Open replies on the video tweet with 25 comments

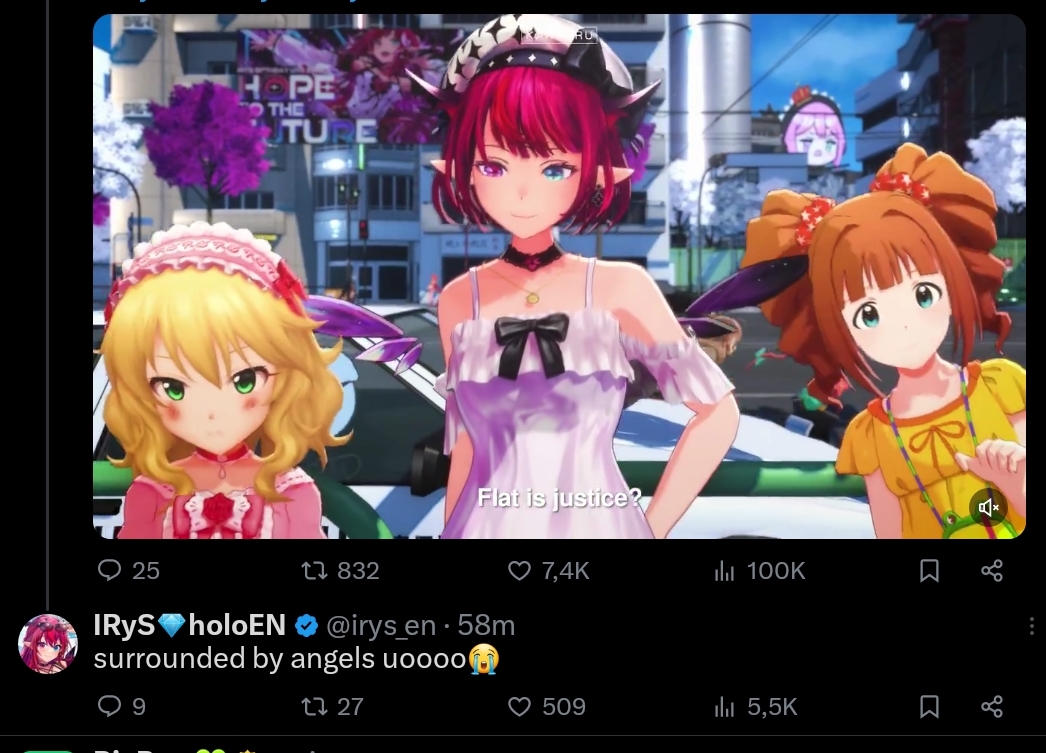click(128, 571)
